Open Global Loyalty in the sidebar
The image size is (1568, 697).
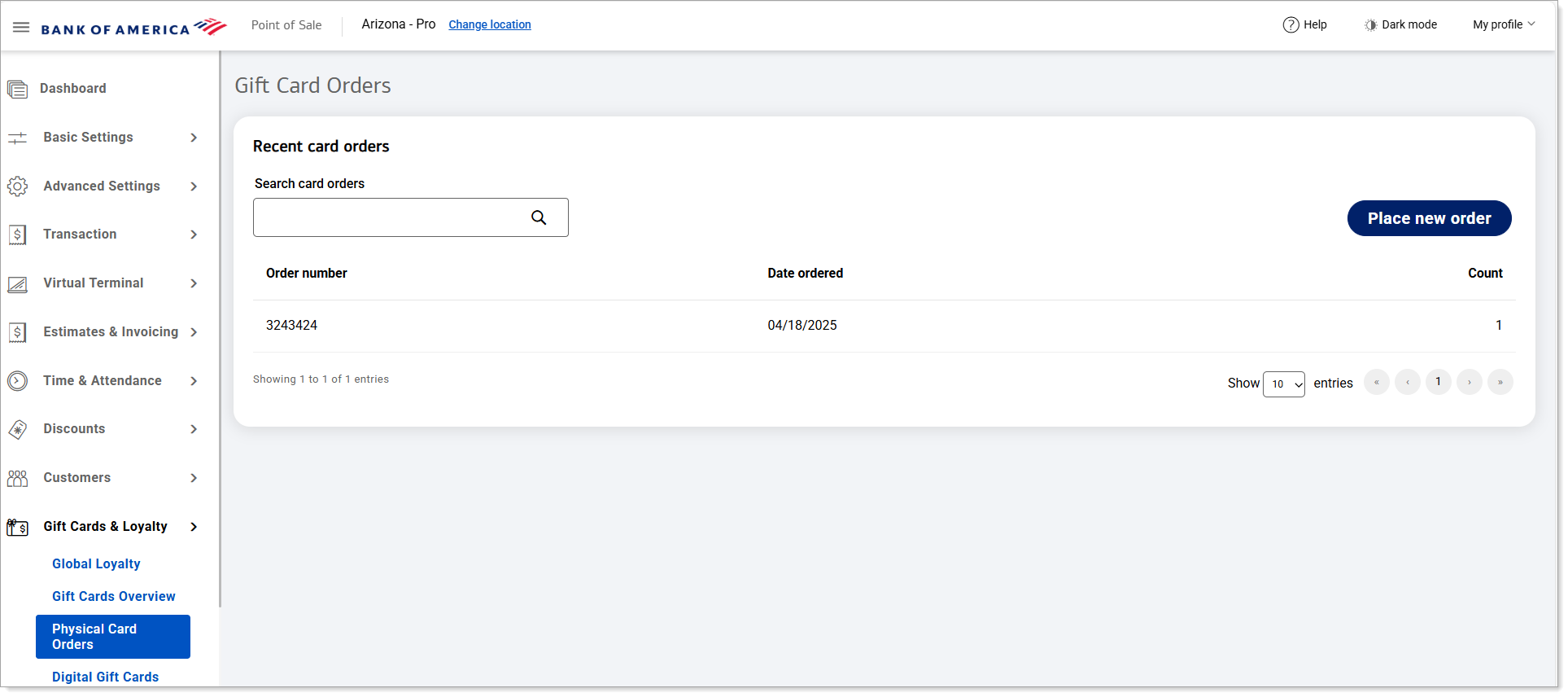click(96, 563)
